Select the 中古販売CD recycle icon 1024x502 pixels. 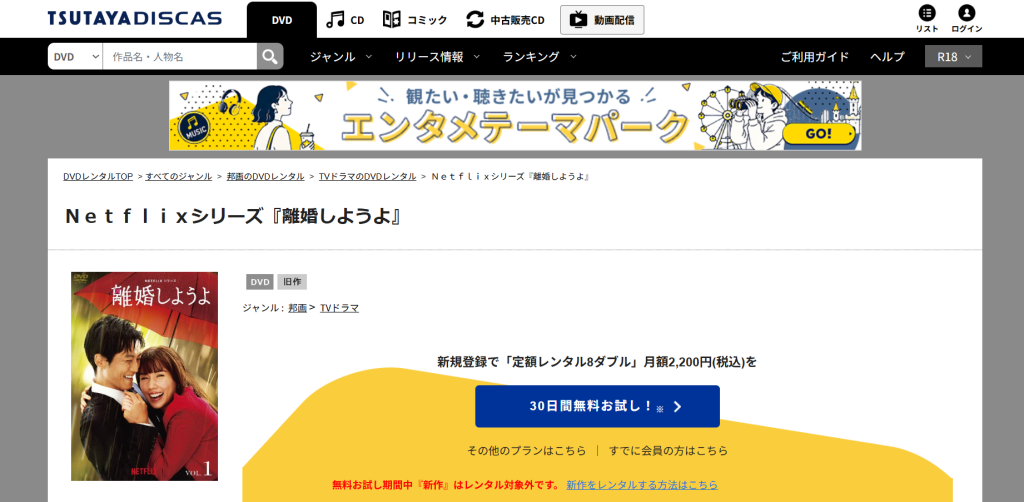475,20
